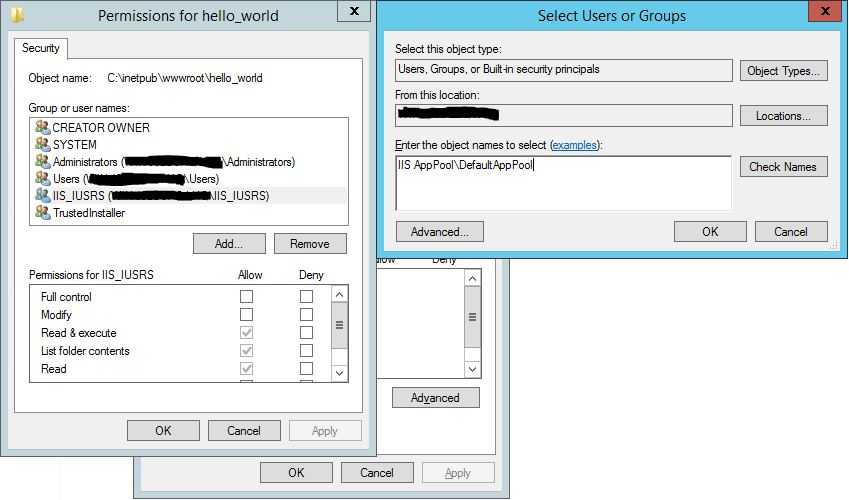Click the folder icon in Permissions title bar
Image resolution: width=849 pixels, height=500 pixels.
click(x=17, y=15)
